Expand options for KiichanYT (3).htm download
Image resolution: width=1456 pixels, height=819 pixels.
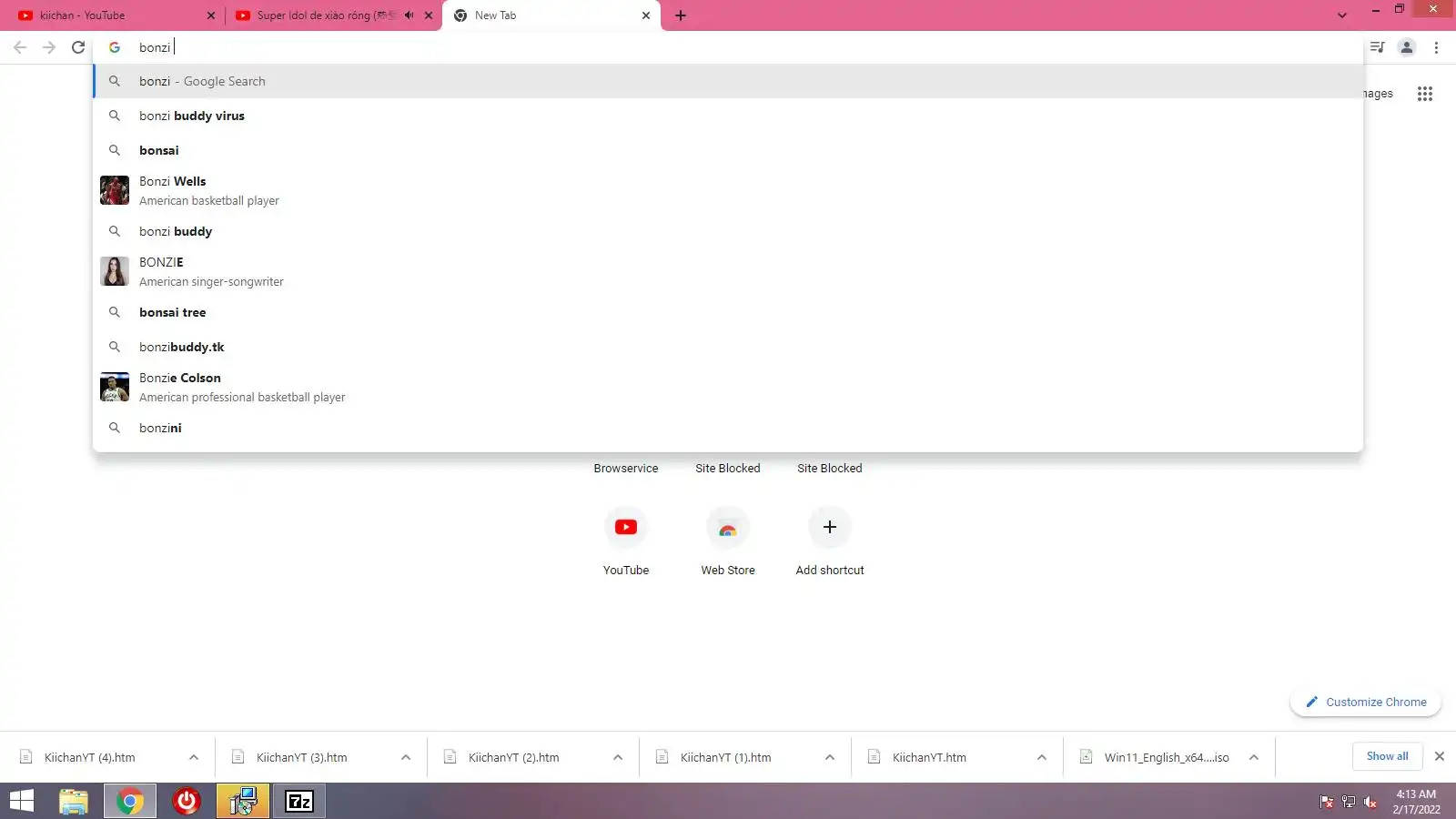click(406, 757)
